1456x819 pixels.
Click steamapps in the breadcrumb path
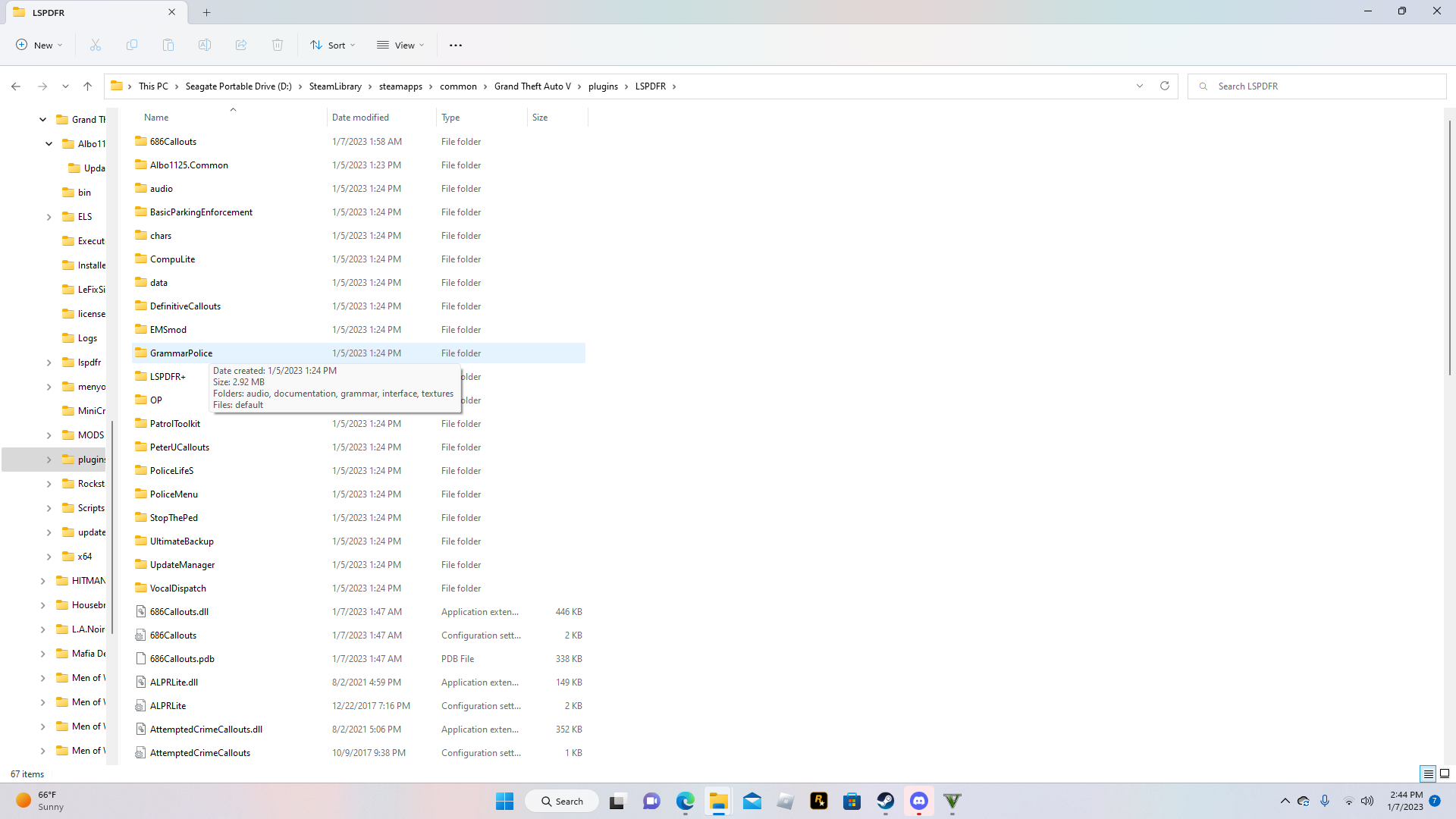[x=400, y=86]
